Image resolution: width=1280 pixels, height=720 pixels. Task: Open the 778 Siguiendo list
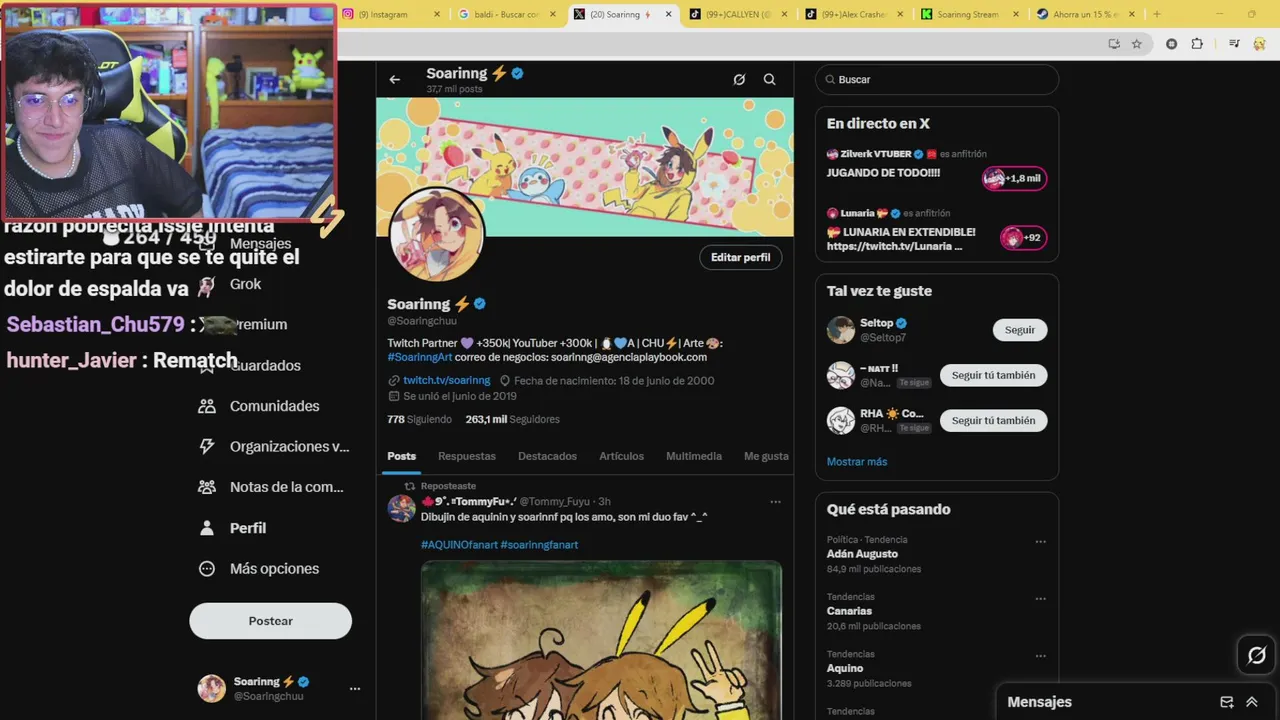419,419
